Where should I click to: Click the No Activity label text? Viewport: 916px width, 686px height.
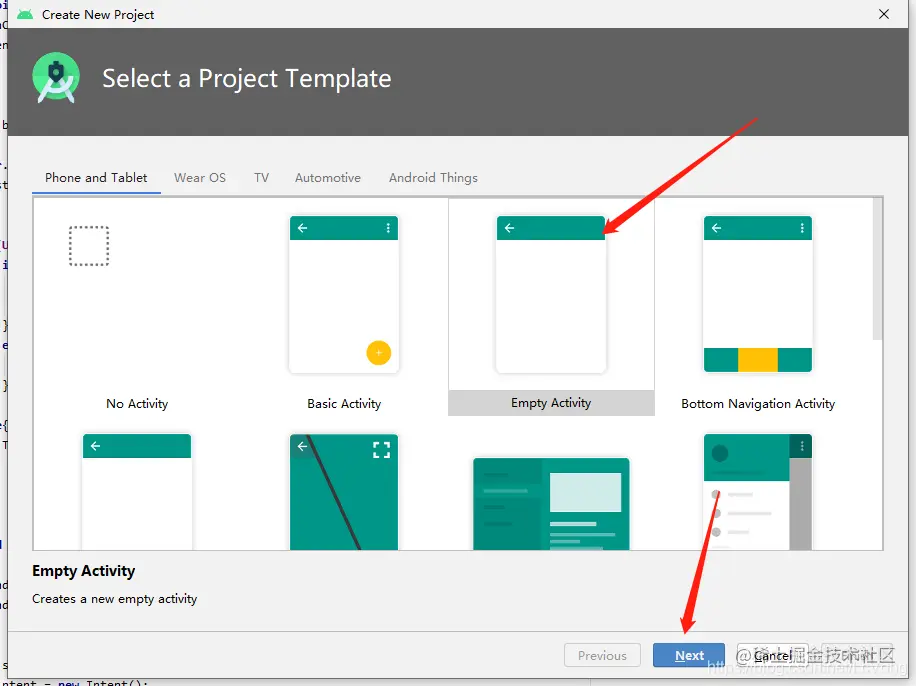pos(137,404)
